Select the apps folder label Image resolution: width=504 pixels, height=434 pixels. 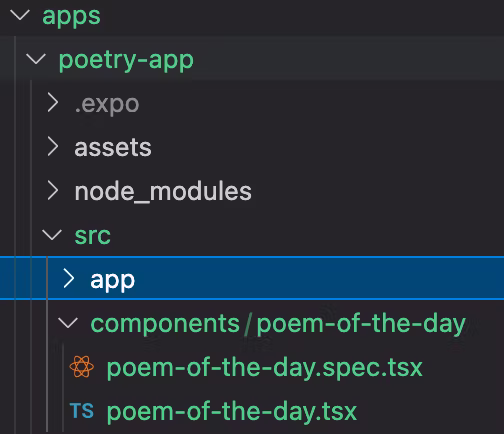coord(71,16)
